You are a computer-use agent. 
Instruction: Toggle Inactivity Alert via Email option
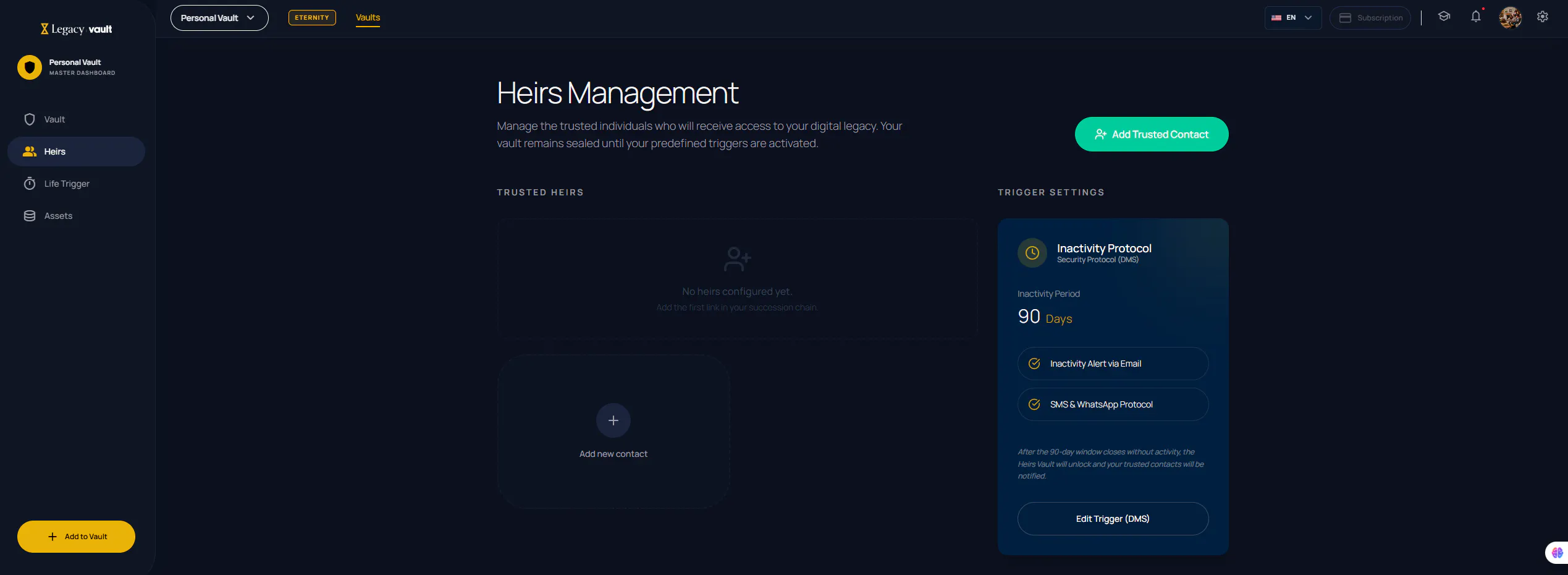click(1113, 364)
